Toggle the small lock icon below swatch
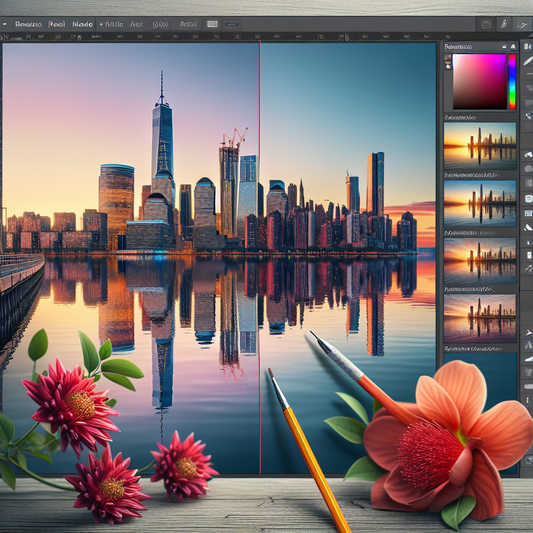The image size is (533, 533). [448, 66]
